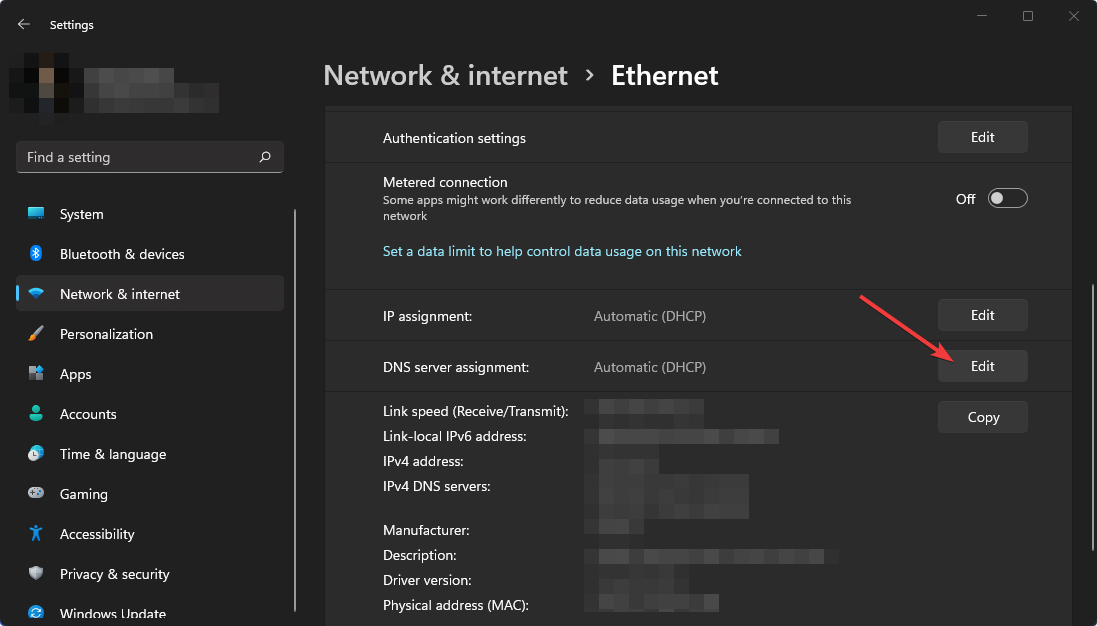1097x626 pixels.
Task: Click the Personalization brush icon
Action: click(34, 333)
